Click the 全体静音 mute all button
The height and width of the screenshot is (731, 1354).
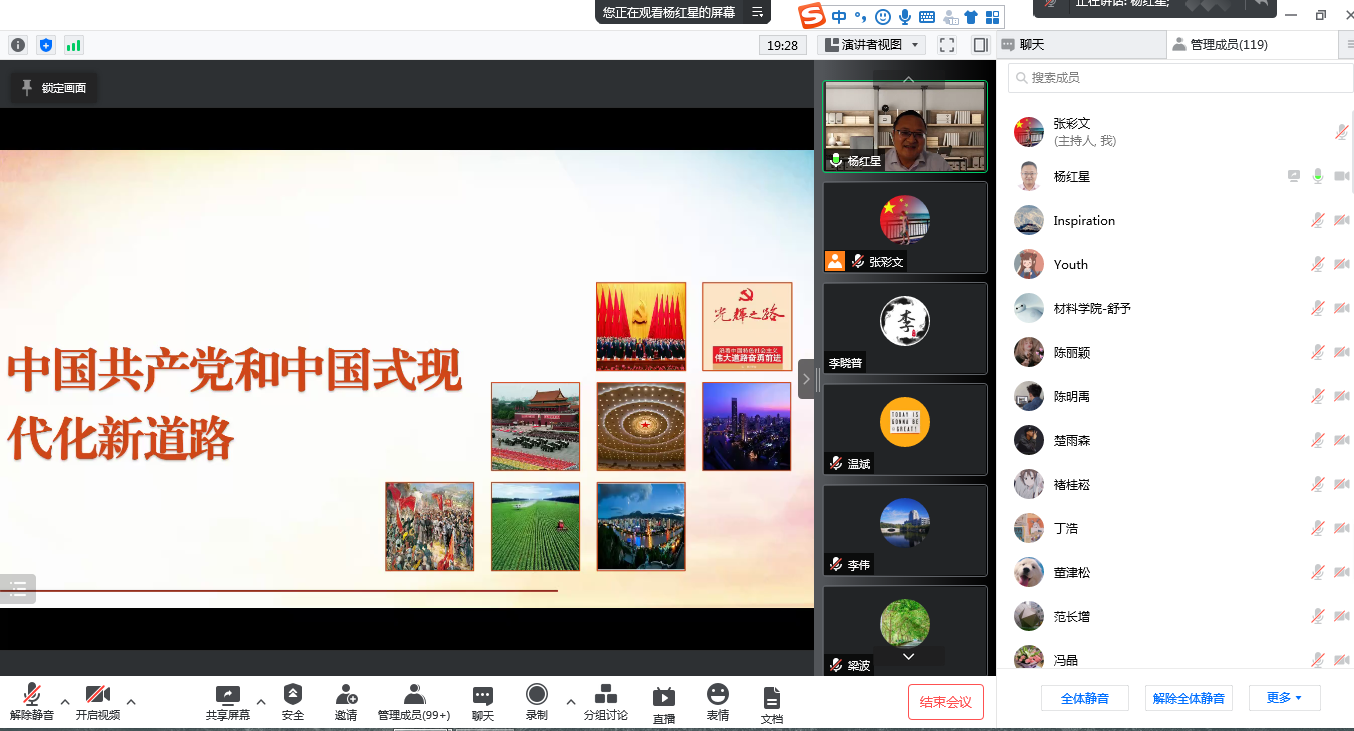(x=1084, y=698)
